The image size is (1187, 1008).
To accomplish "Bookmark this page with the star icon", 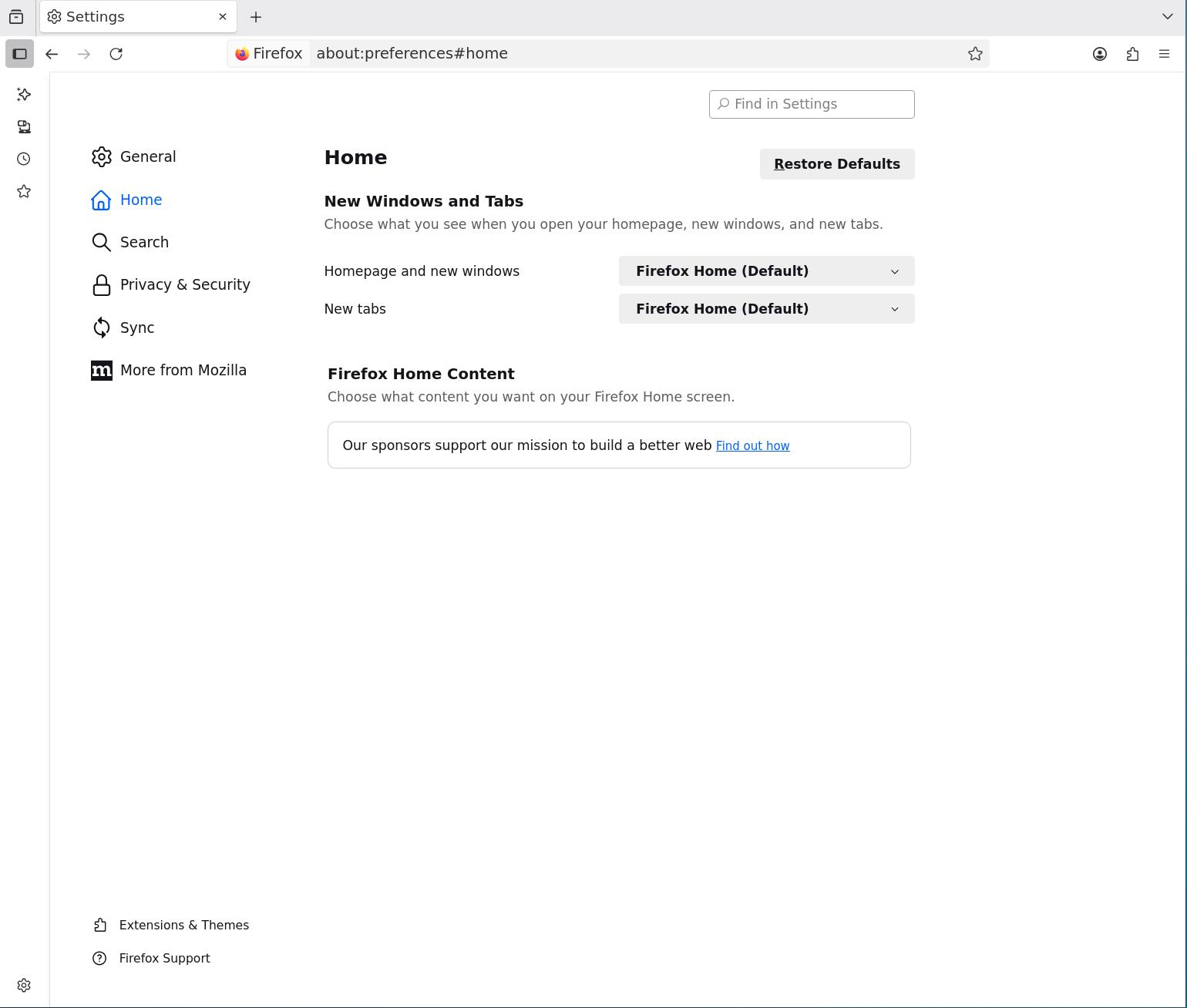I will click(975, 54).
